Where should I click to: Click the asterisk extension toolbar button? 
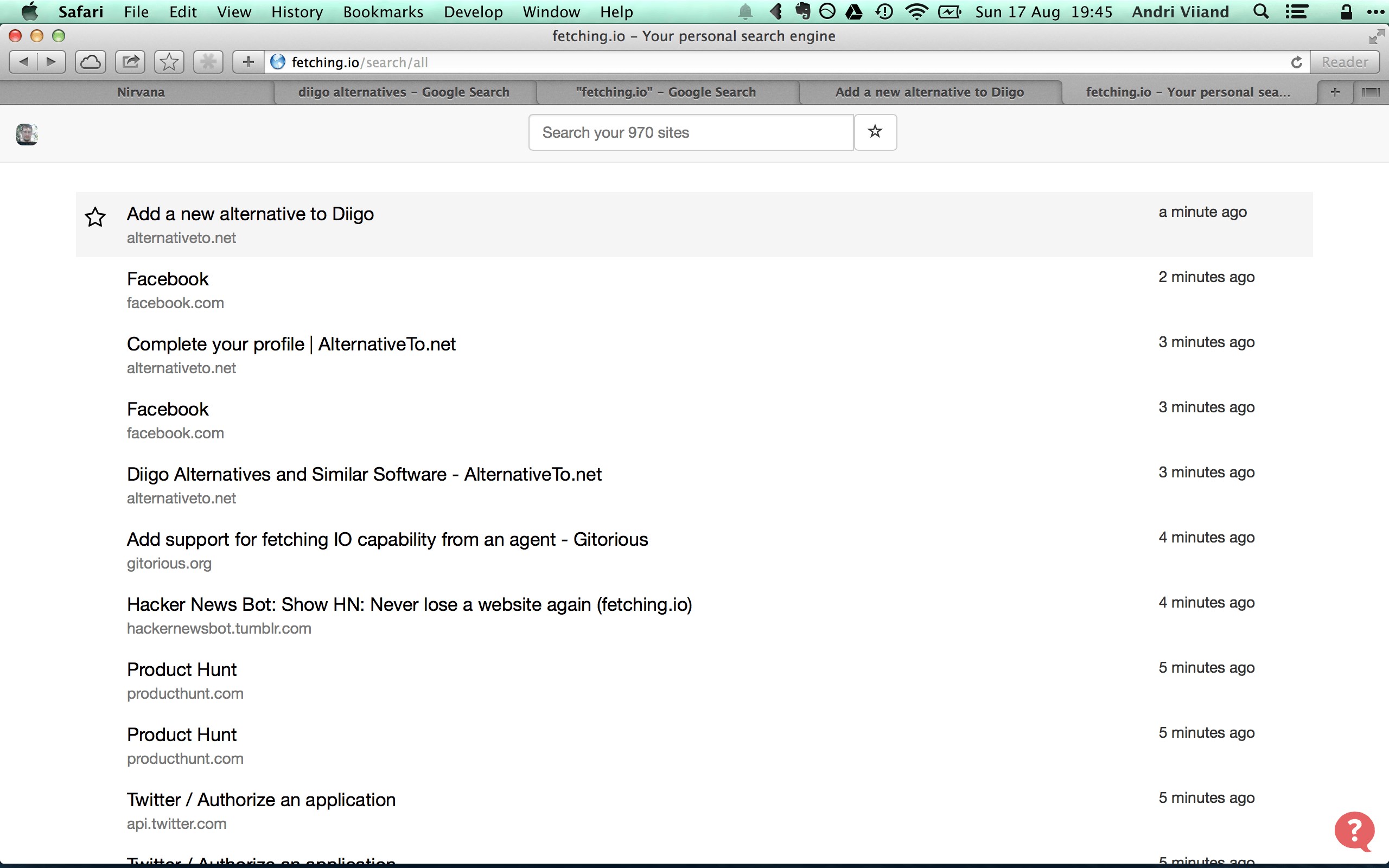click(208, 62)
